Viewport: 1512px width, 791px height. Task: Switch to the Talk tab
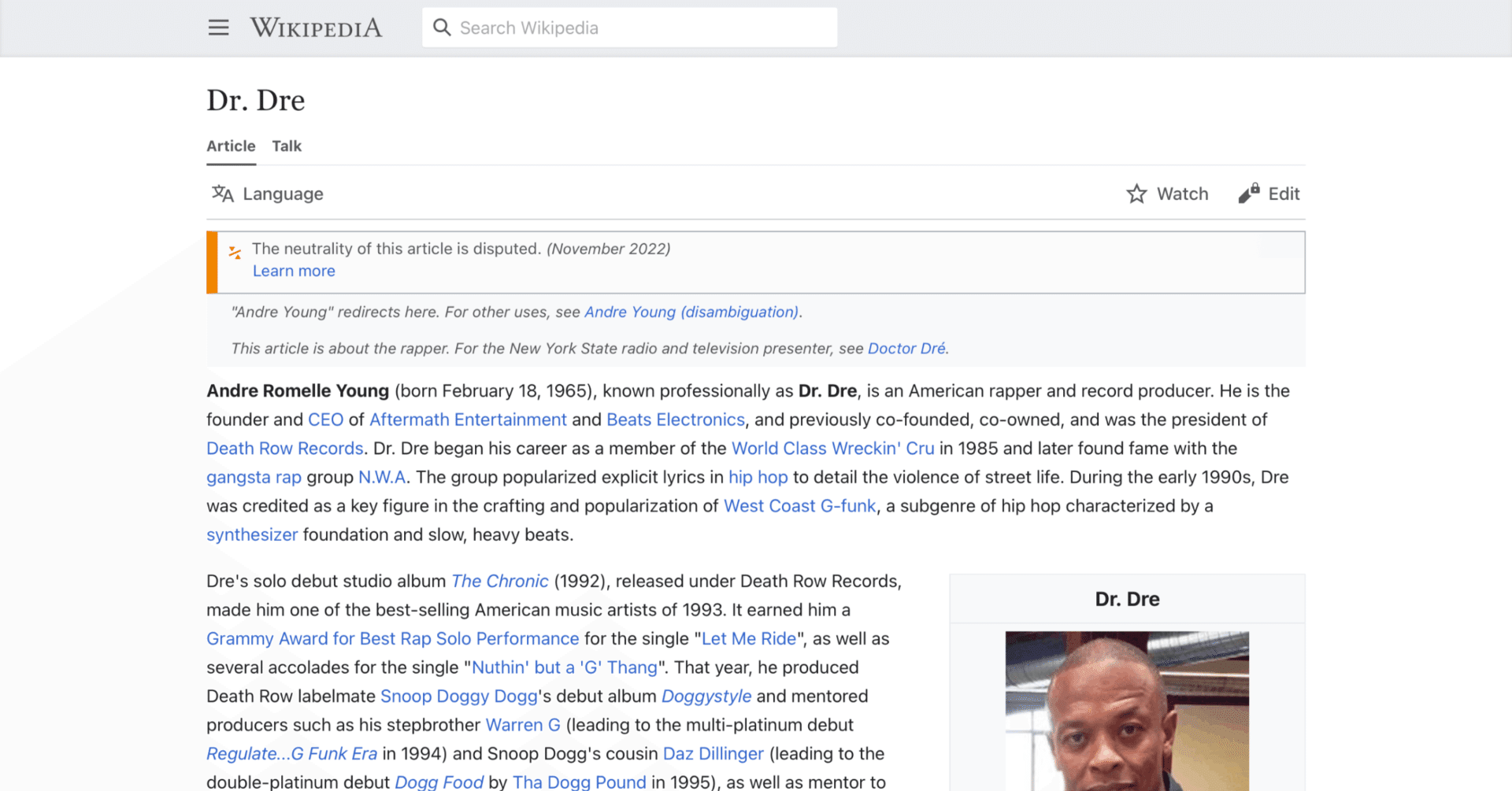tap(286, 146)
